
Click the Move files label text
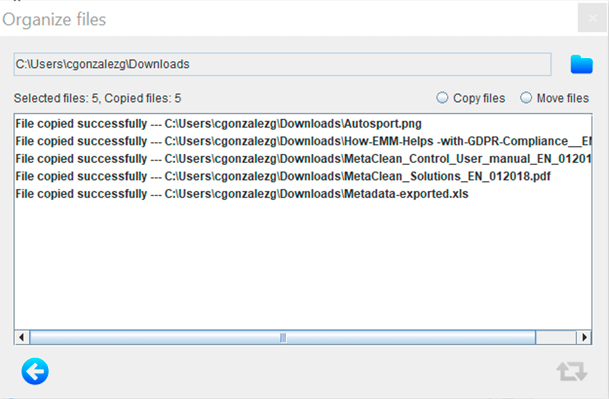(x=563, y=98)
